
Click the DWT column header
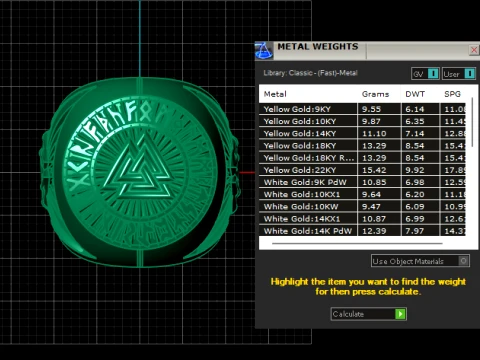[x=415, y=94]
